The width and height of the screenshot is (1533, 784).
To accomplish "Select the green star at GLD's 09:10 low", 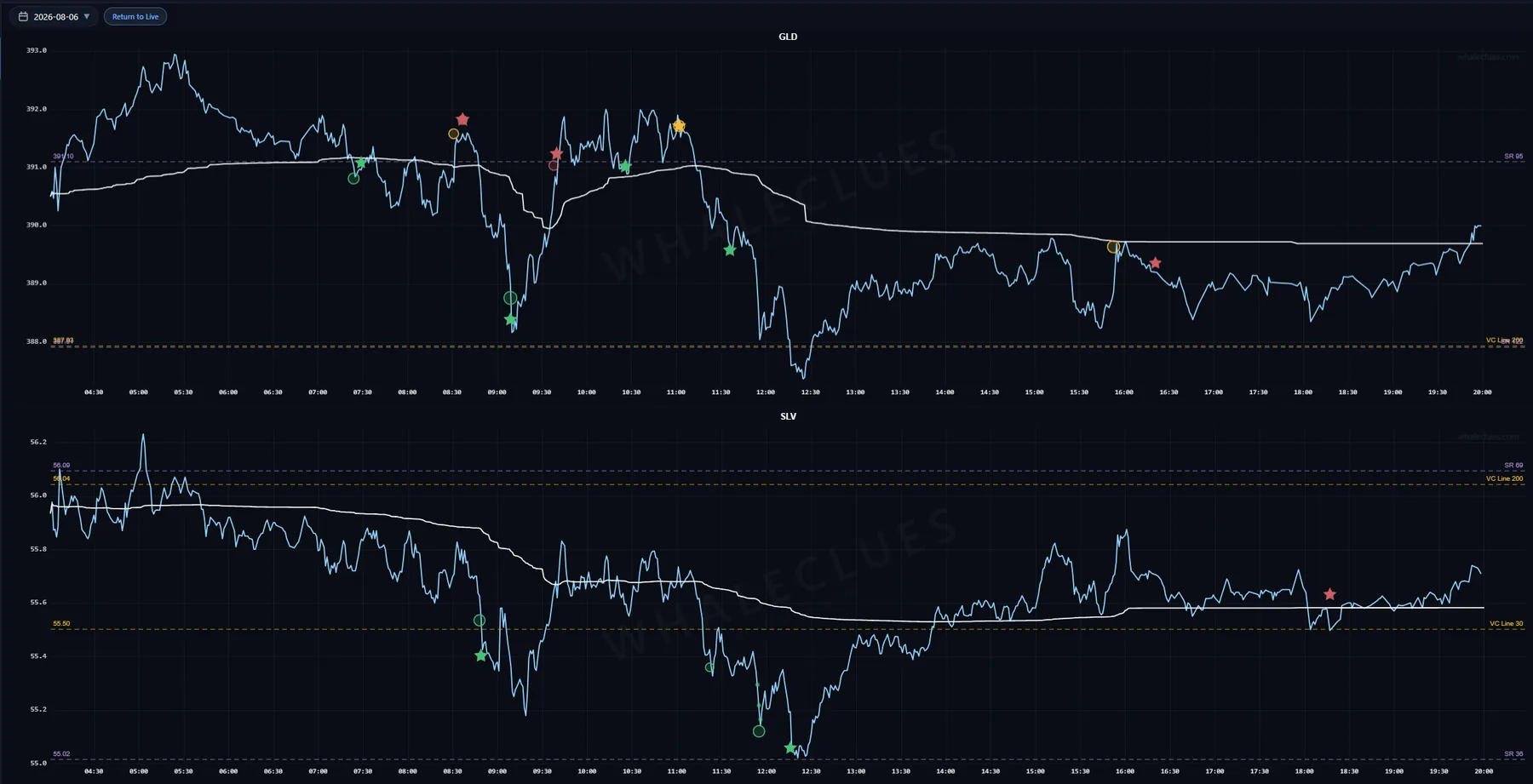I will [x=511, y=320].
